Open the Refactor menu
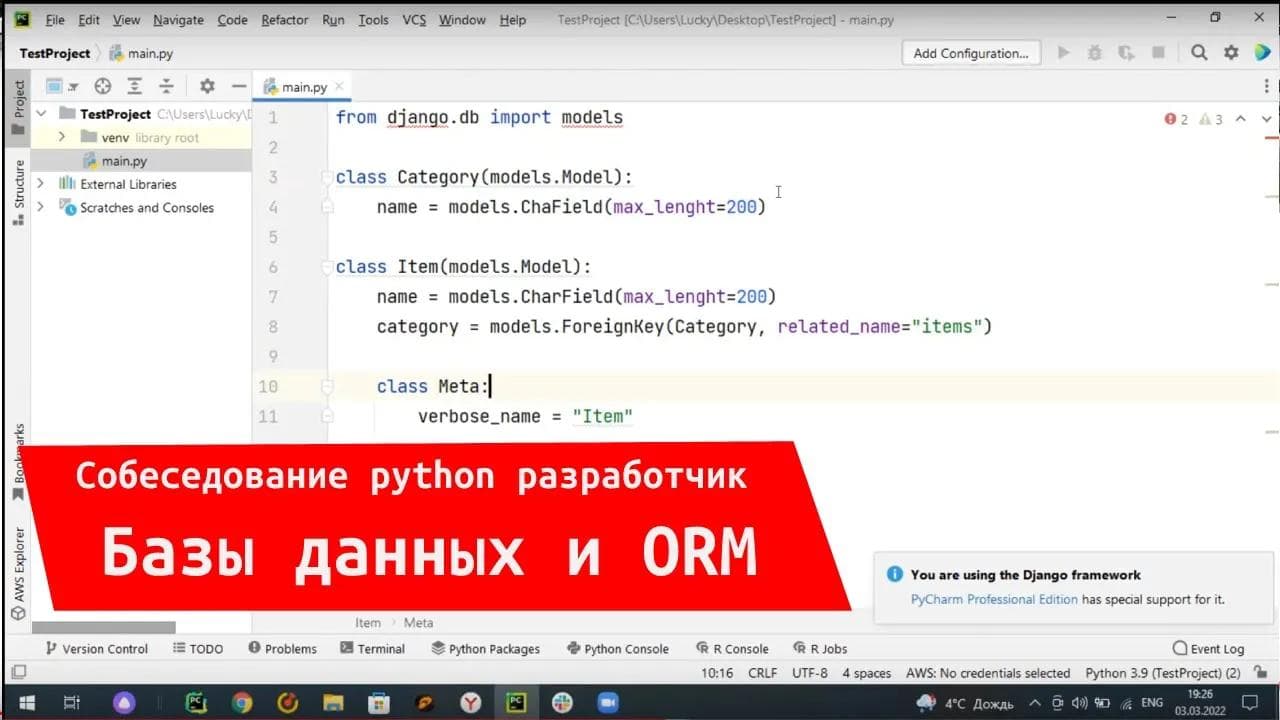Image resolution: width=1280 pixels, height=720 pixels. tap(284, 19)
